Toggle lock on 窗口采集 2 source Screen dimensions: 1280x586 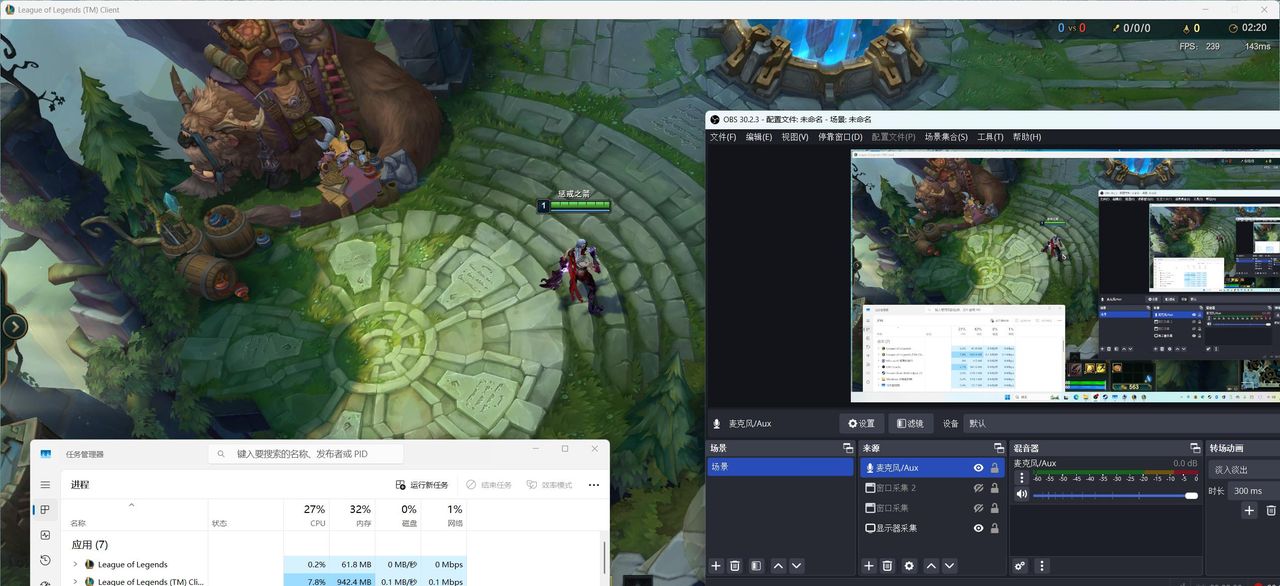click(x=995, y=488)
